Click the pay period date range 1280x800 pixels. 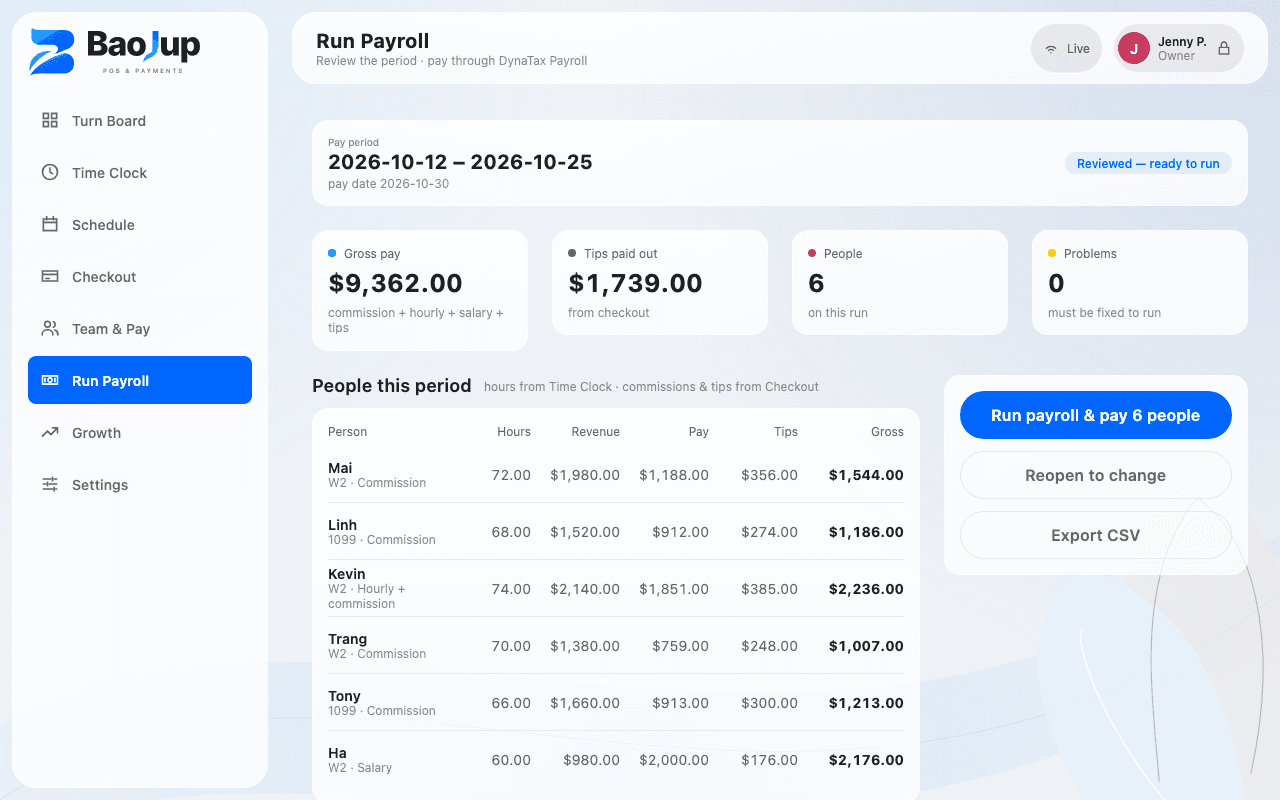click(460, 162)
